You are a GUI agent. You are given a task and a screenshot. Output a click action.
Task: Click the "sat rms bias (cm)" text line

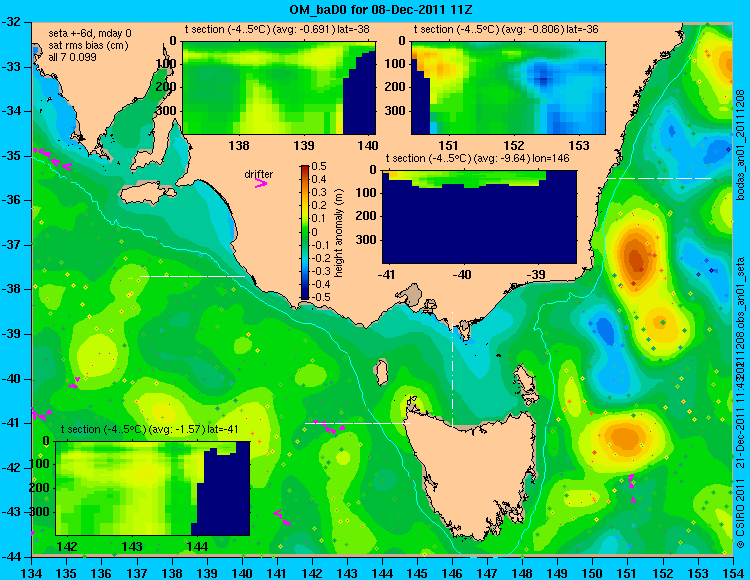tap(88, 46)
